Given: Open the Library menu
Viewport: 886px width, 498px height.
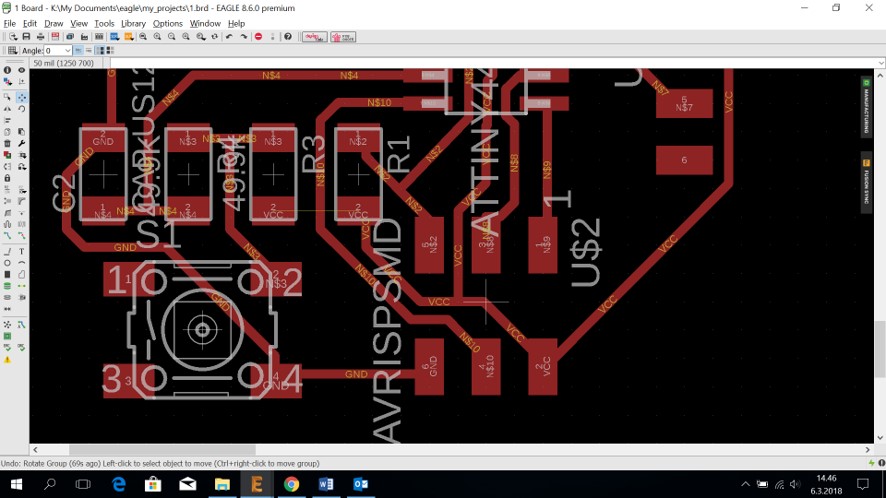Looking at the screenshot, I should pyautogui.click(x=133, y=23).
